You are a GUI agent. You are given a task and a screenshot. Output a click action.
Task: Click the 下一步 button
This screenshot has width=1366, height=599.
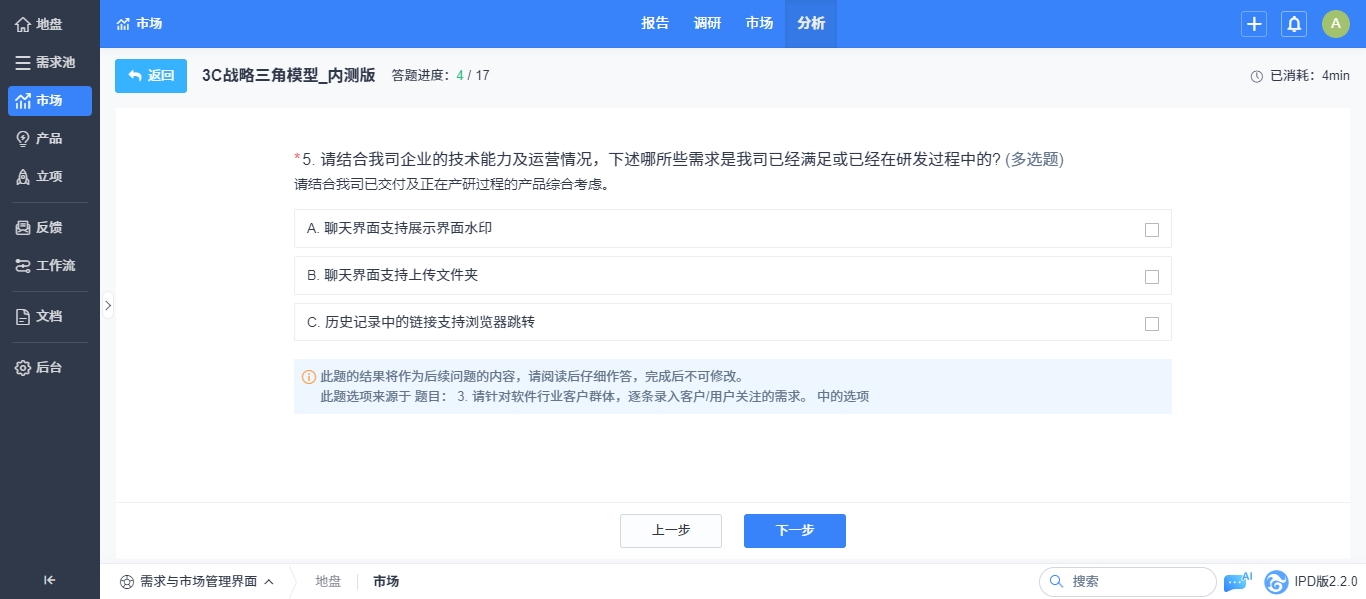click(x=795, y=531)
